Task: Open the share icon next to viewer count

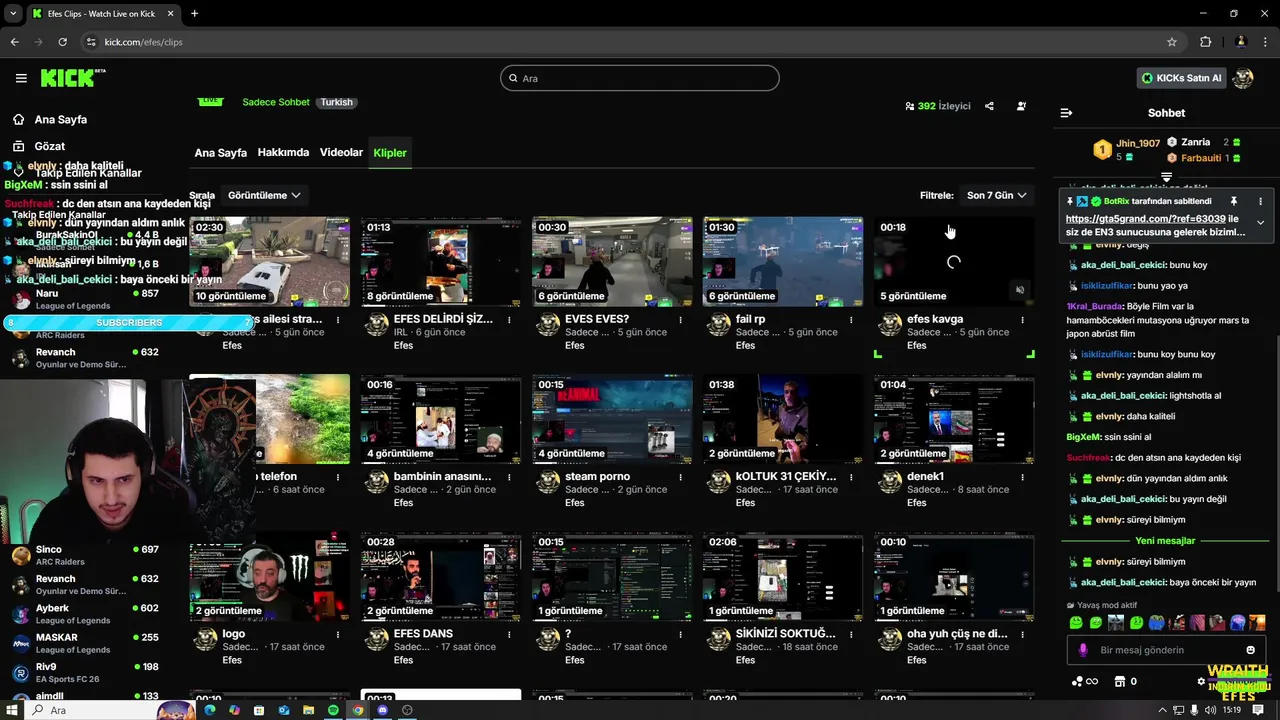Action: [x=989, y=106]
